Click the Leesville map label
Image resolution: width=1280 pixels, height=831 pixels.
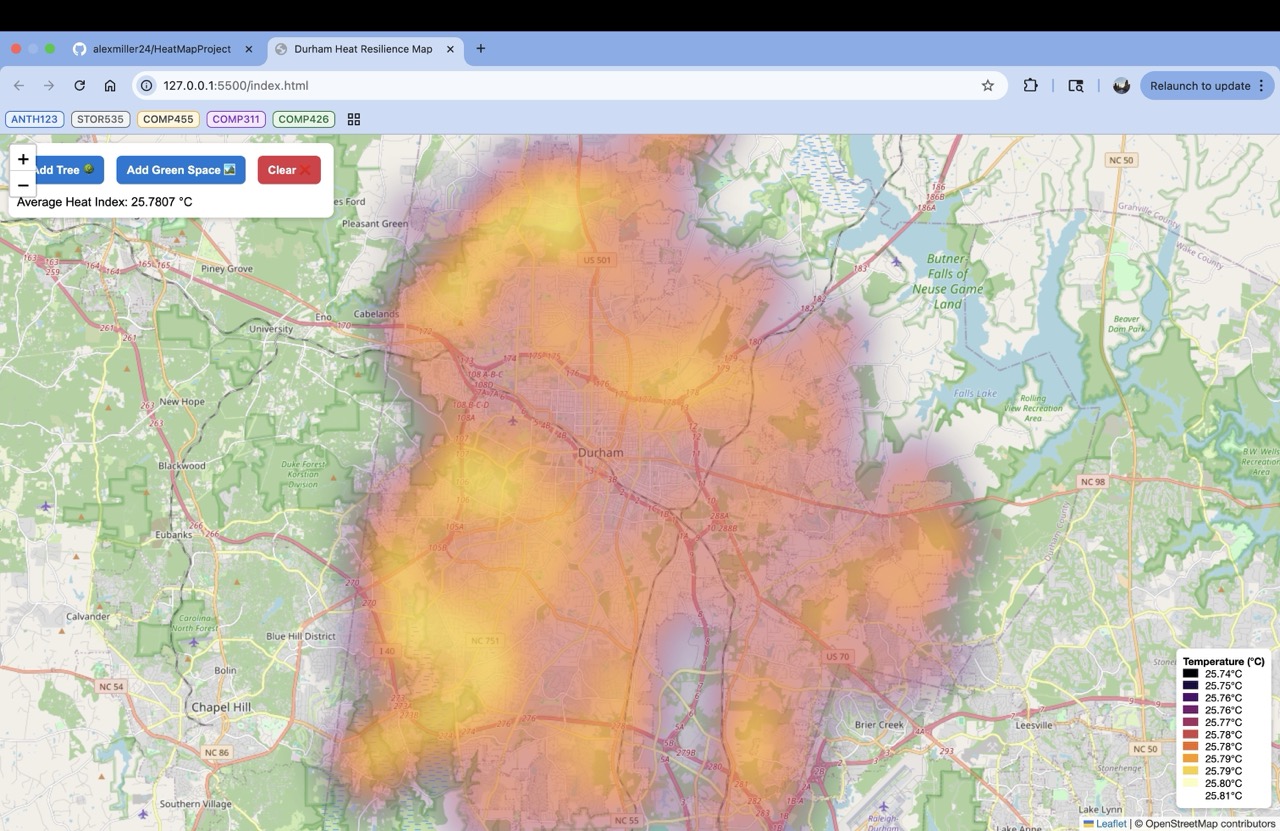click(x=1036, y=726)
